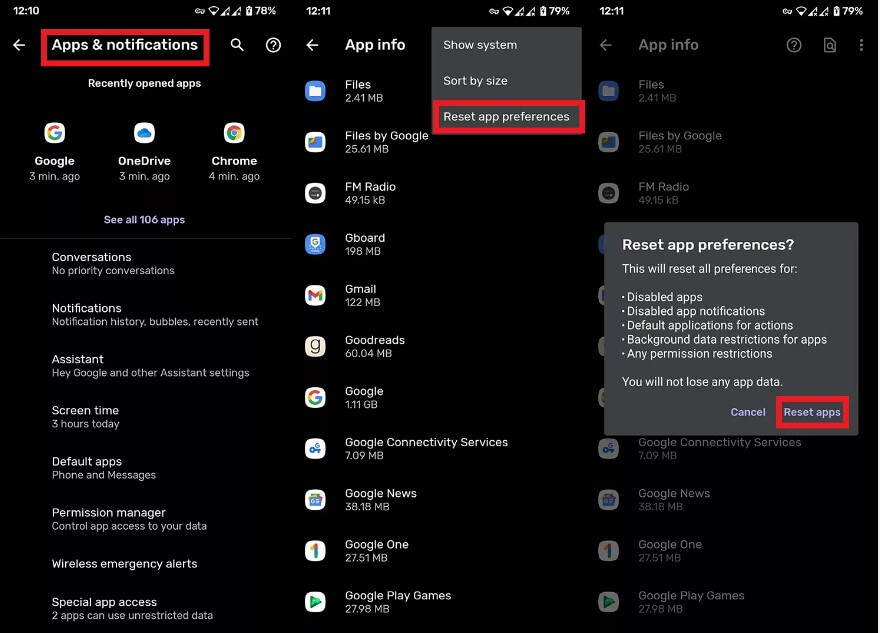
Task: Open Screen time row
Action: point(145,417)
